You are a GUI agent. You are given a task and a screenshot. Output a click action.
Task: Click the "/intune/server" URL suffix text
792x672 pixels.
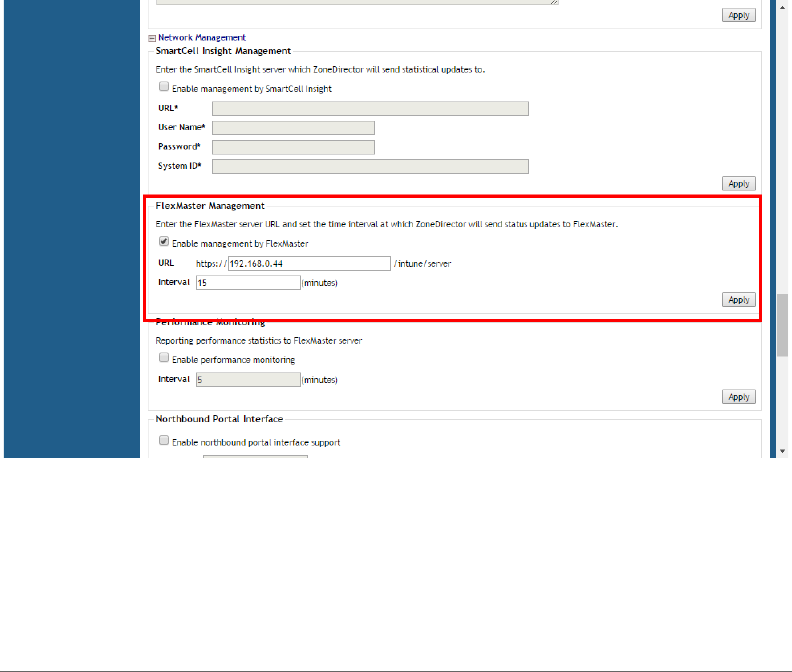pyautogui.click(x=422, y=264)
